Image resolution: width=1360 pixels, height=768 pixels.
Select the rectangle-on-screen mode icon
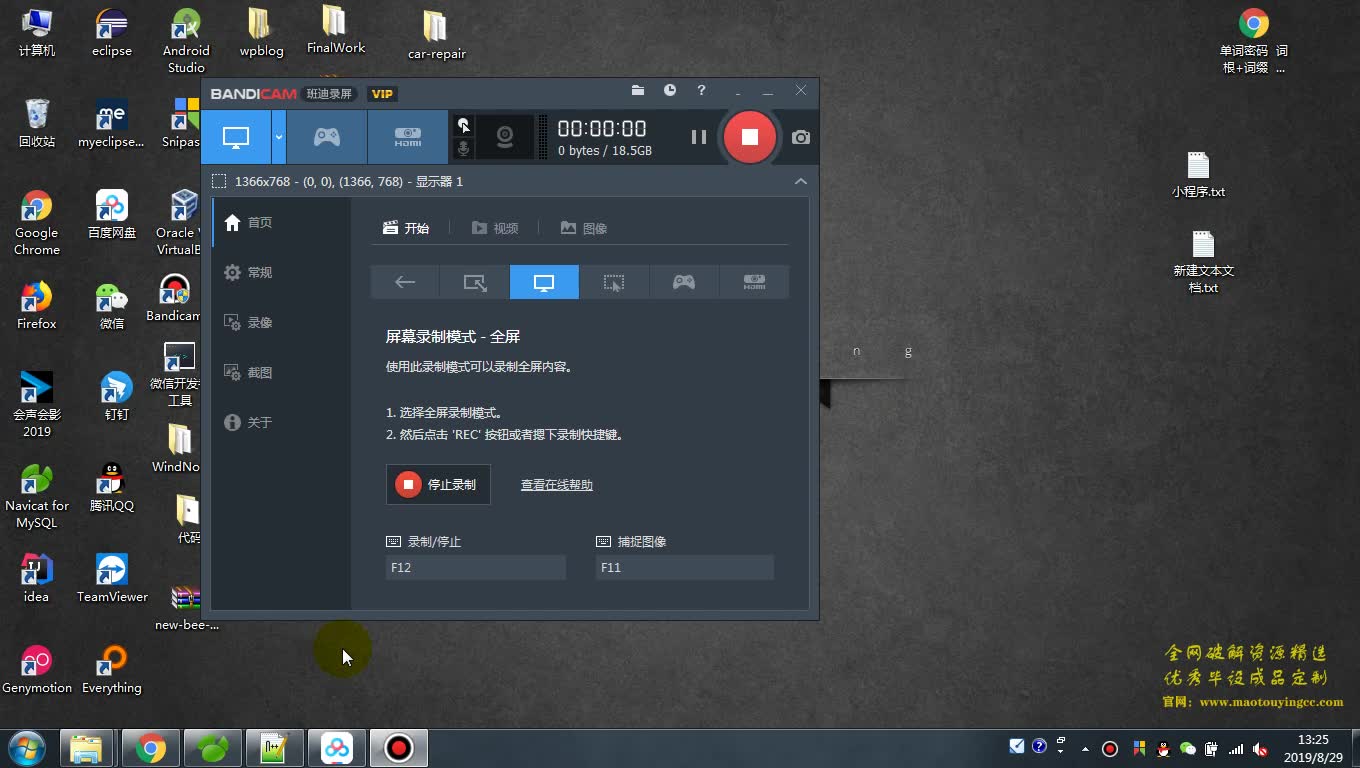[x=475, y=282]
